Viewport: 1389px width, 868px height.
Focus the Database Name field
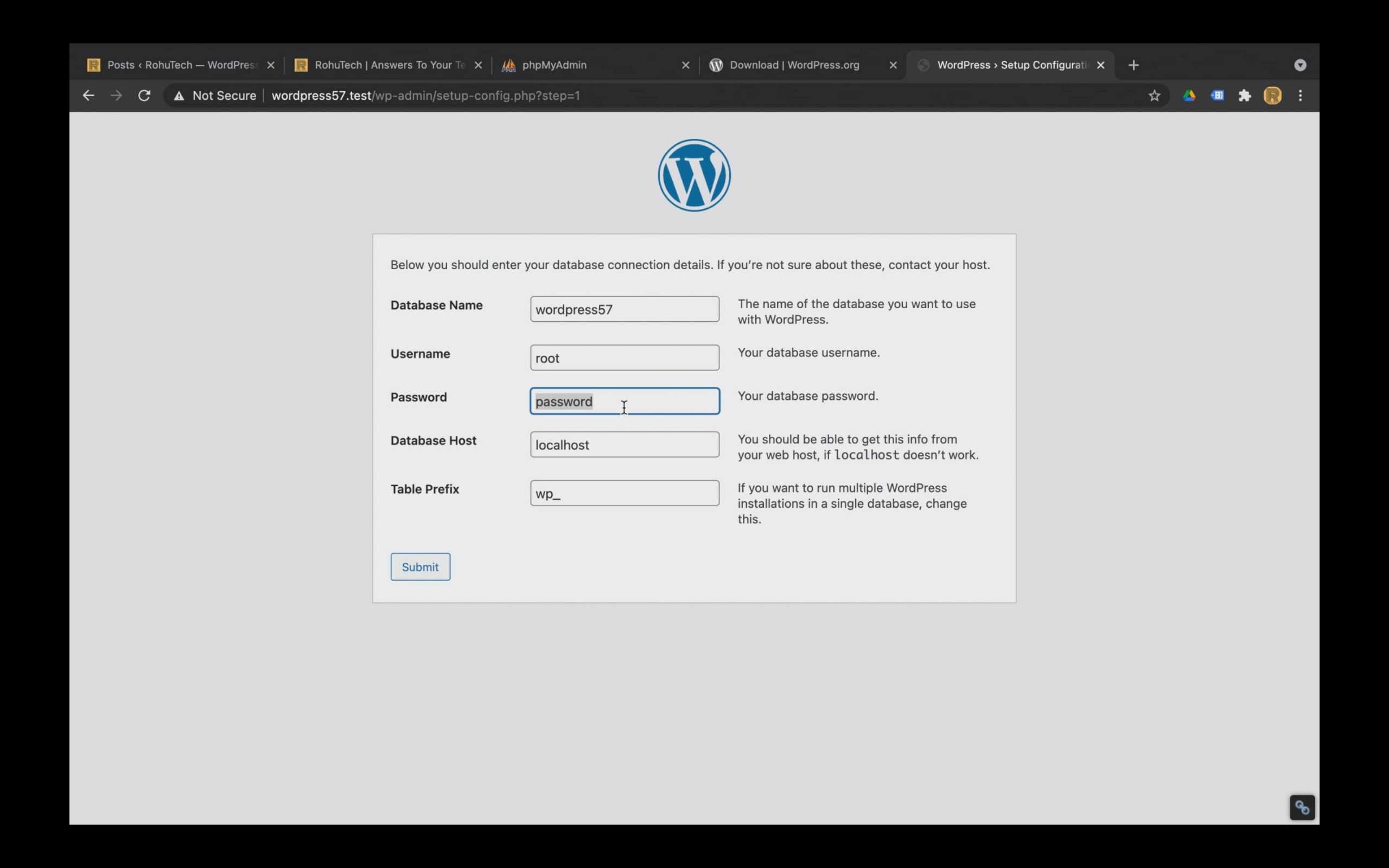(625, 309)
